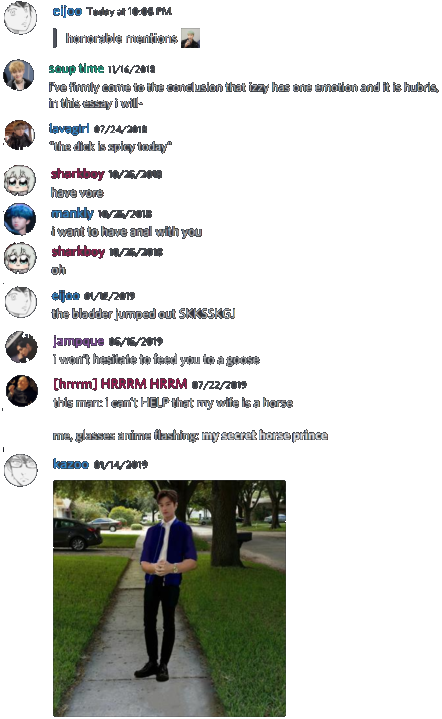Open the jampque username

tap(78, 341)
